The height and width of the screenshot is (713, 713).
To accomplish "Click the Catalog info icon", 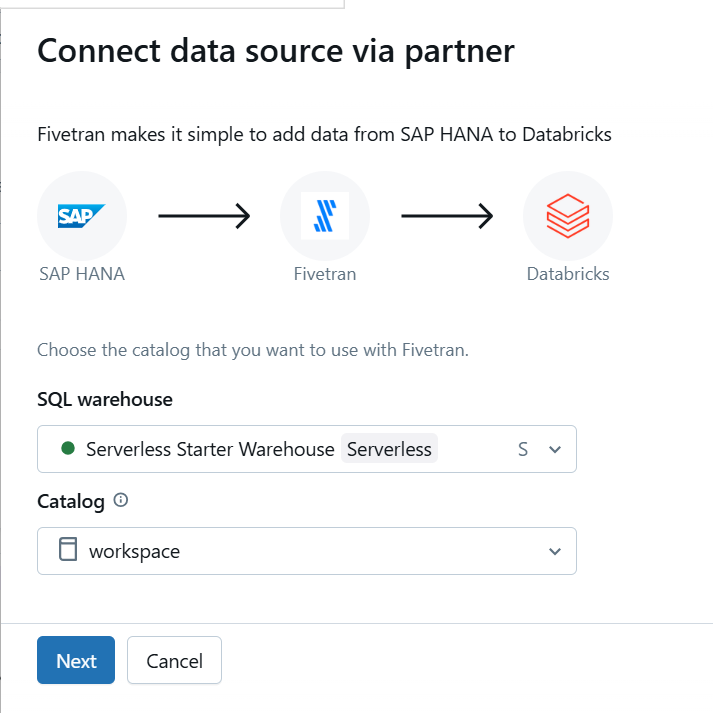I will click(x=121, y=500).
